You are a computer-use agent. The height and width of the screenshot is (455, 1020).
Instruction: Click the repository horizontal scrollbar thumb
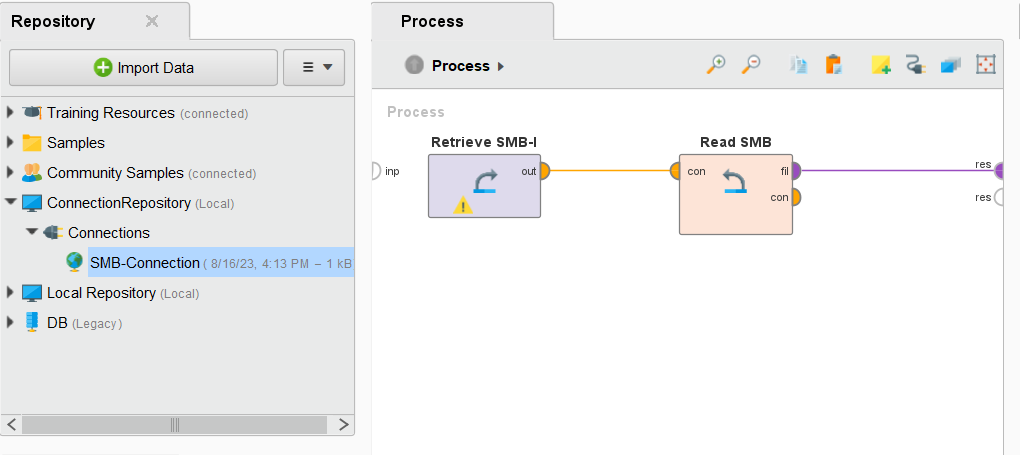[175, 425]
